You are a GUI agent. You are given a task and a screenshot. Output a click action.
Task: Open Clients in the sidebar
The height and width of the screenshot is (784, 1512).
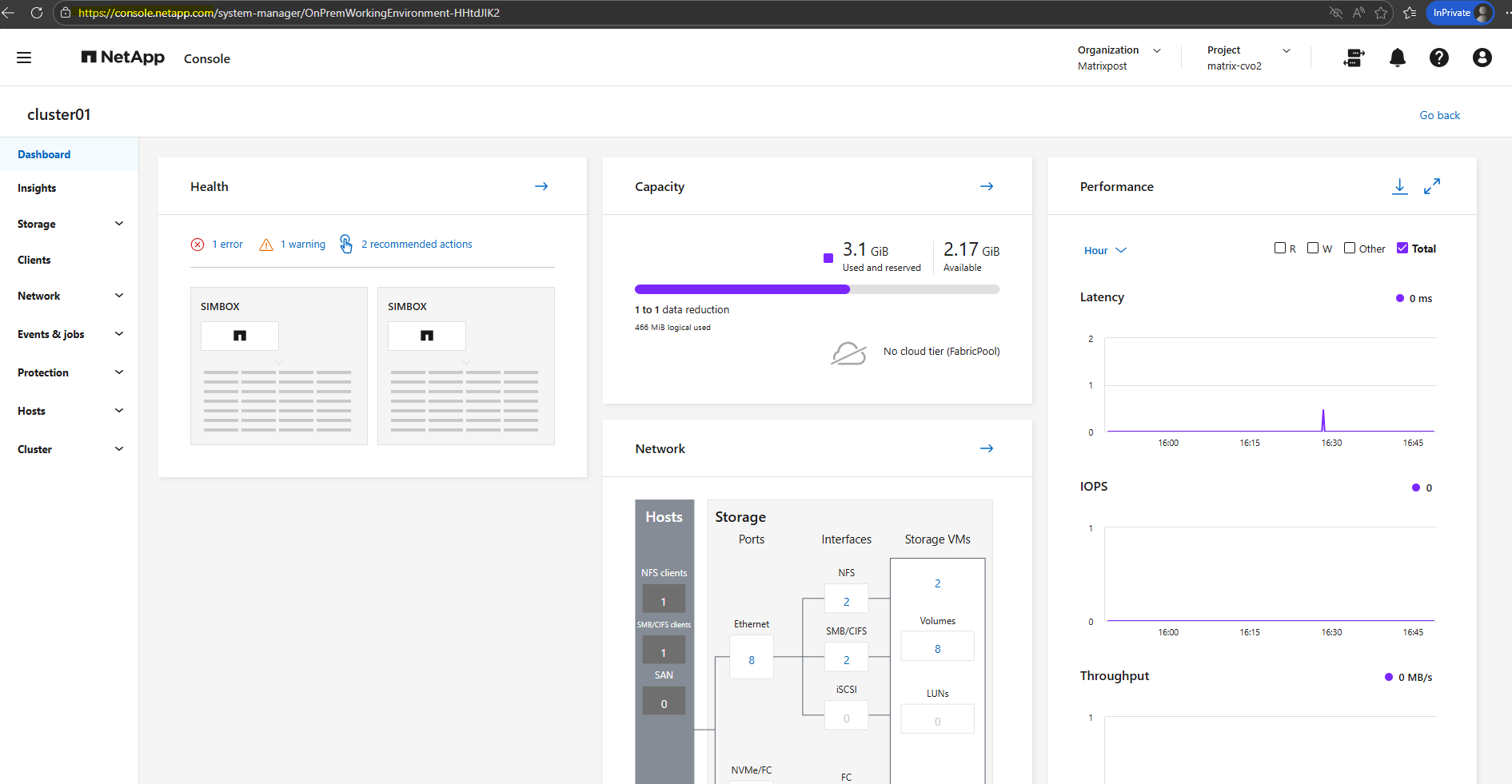[x=34, y=260]
